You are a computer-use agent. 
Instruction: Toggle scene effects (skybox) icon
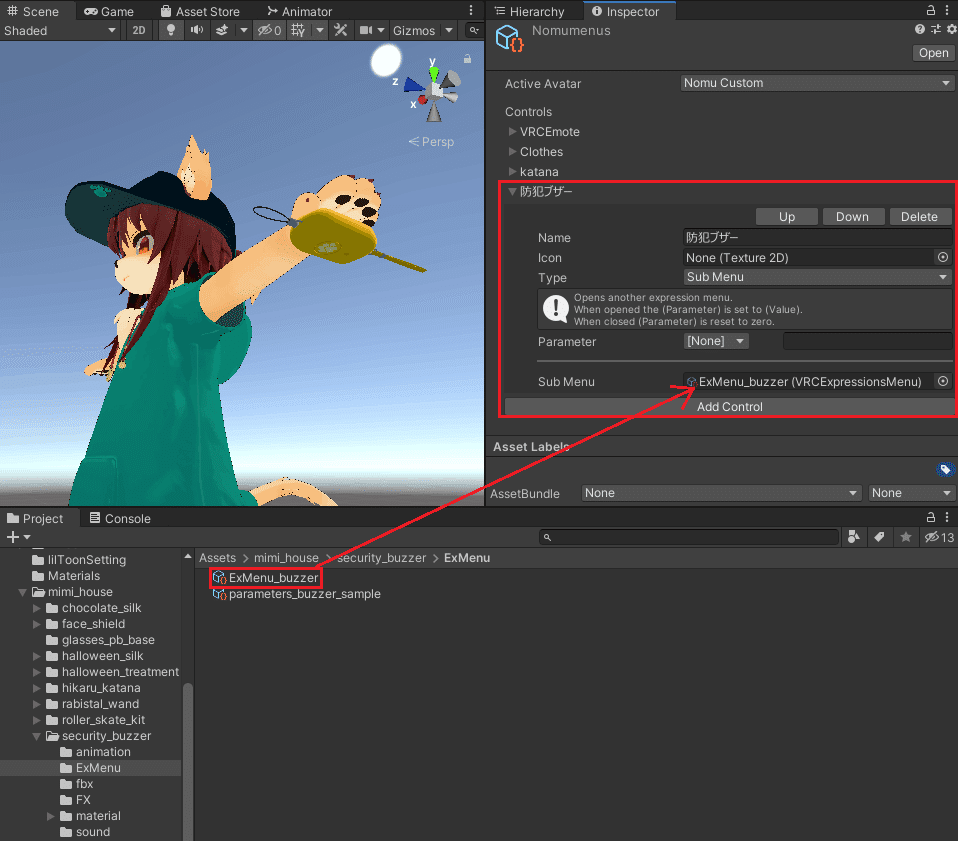tap(222, 31)
